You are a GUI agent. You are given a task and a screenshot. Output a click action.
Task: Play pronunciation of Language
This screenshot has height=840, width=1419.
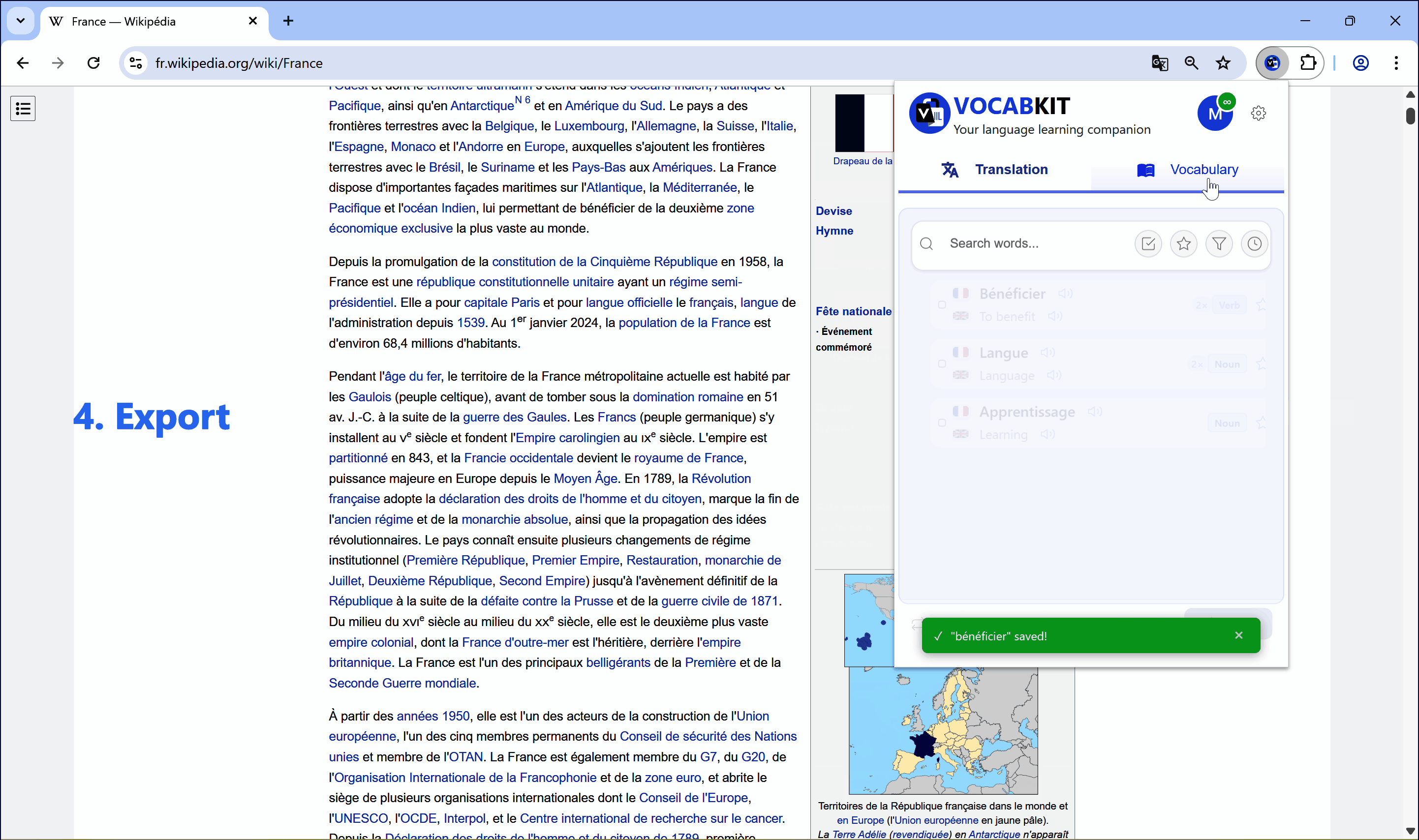(x=1054, y=375)
